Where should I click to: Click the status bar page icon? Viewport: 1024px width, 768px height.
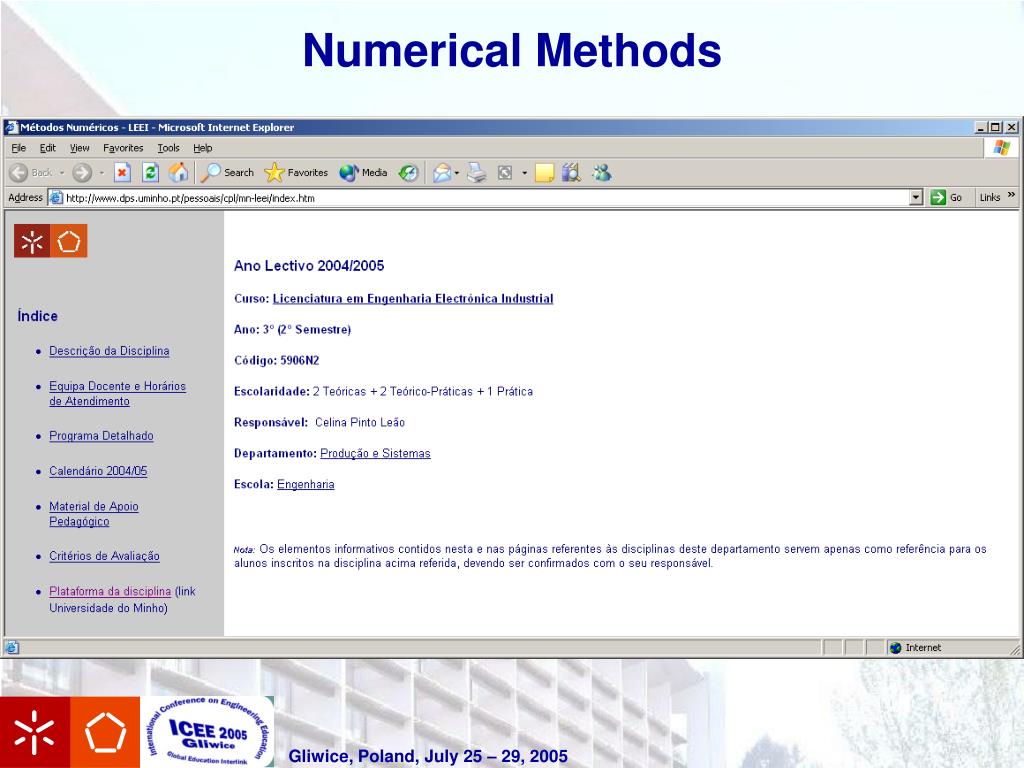pos(12,648)
